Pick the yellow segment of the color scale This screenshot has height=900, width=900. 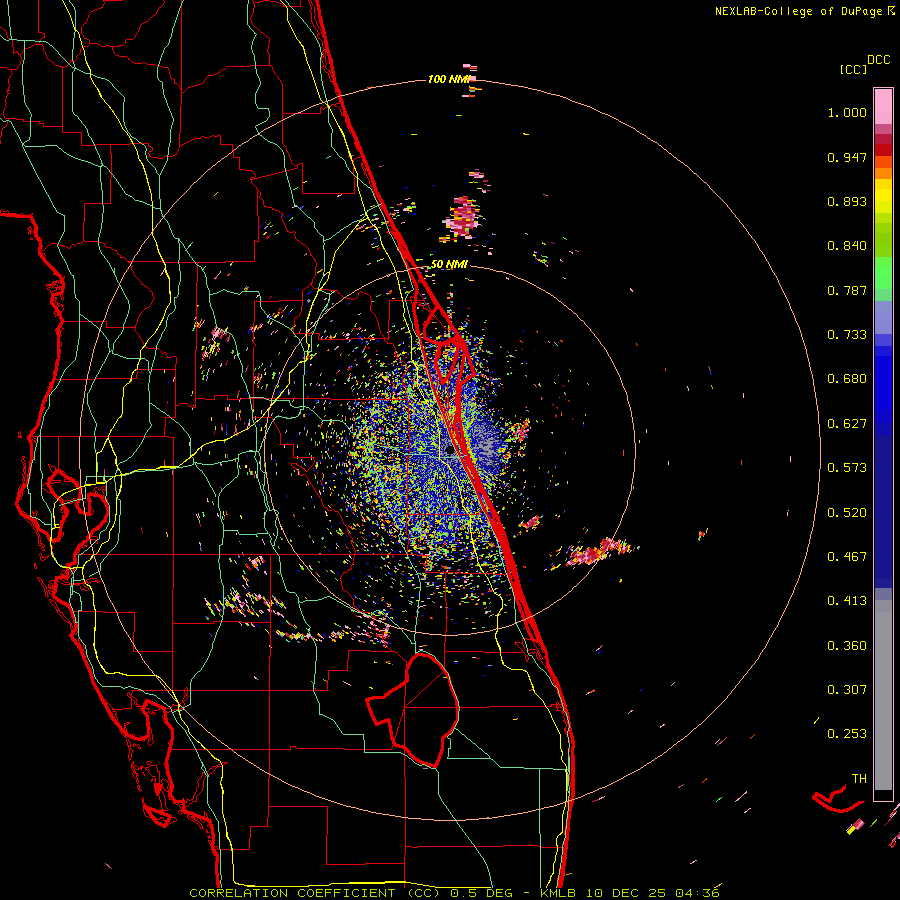(883, 196)
